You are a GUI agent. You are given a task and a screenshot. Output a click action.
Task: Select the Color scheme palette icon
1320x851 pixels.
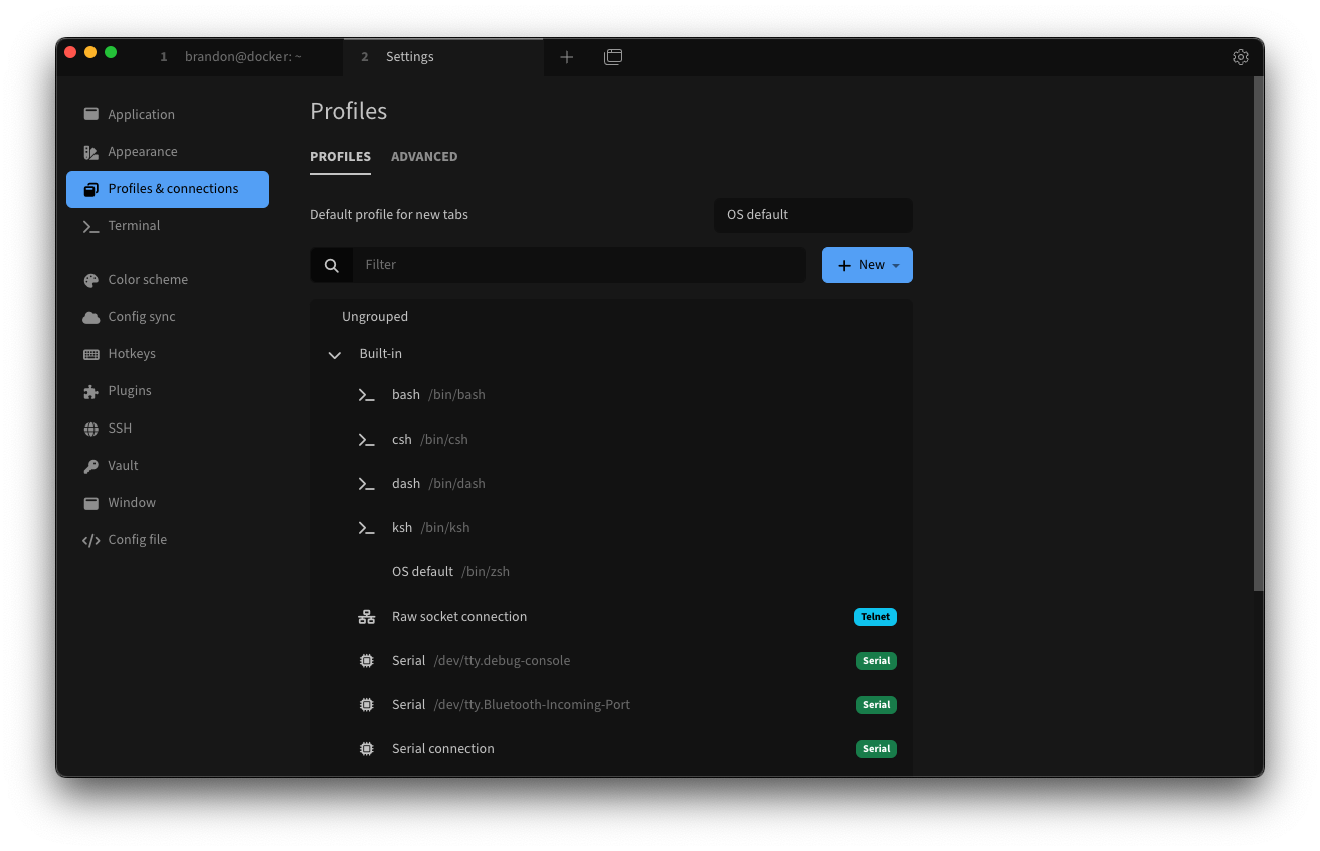coord(91,279)
